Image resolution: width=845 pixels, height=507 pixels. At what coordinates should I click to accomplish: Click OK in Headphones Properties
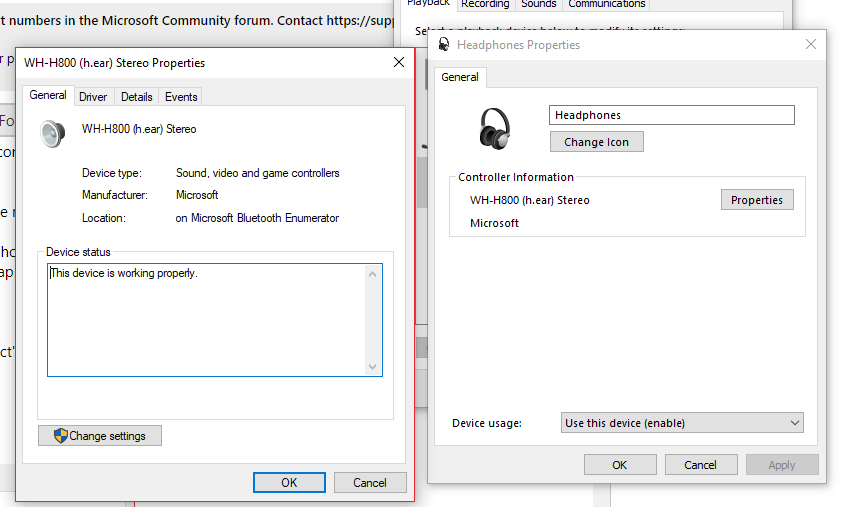[x=620, y=464]
